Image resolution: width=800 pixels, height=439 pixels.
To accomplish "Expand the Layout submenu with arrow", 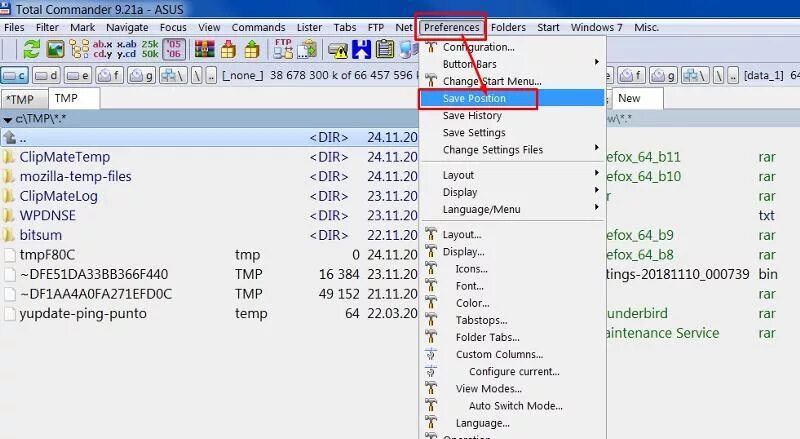I will coord(512,175).
